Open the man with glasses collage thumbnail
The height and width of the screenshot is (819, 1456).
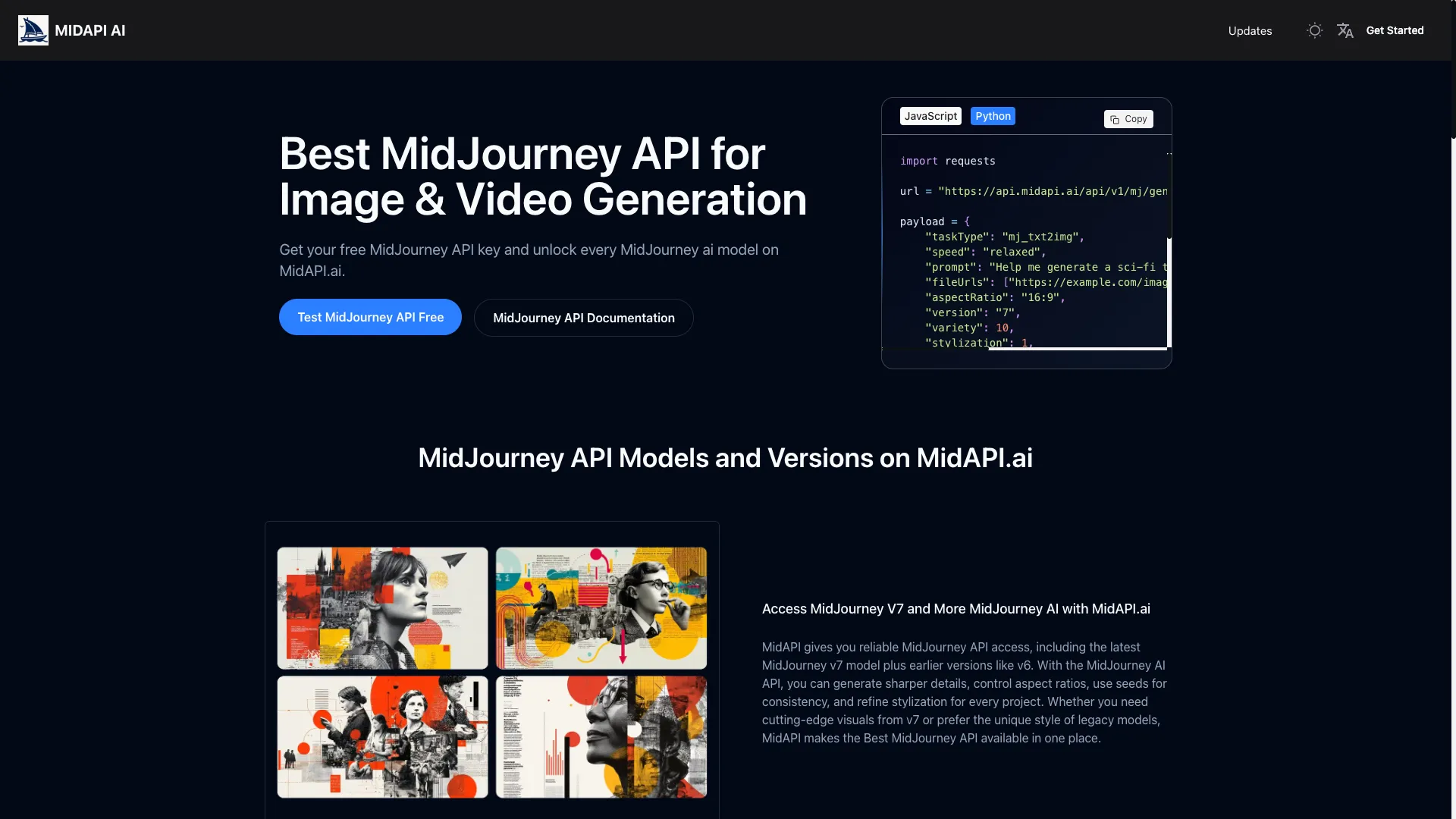601,608
